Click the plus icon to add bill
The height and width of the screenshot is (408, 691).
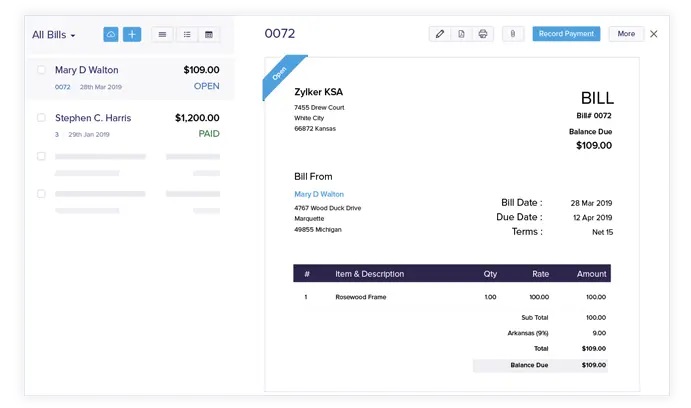tap(132, 34)
